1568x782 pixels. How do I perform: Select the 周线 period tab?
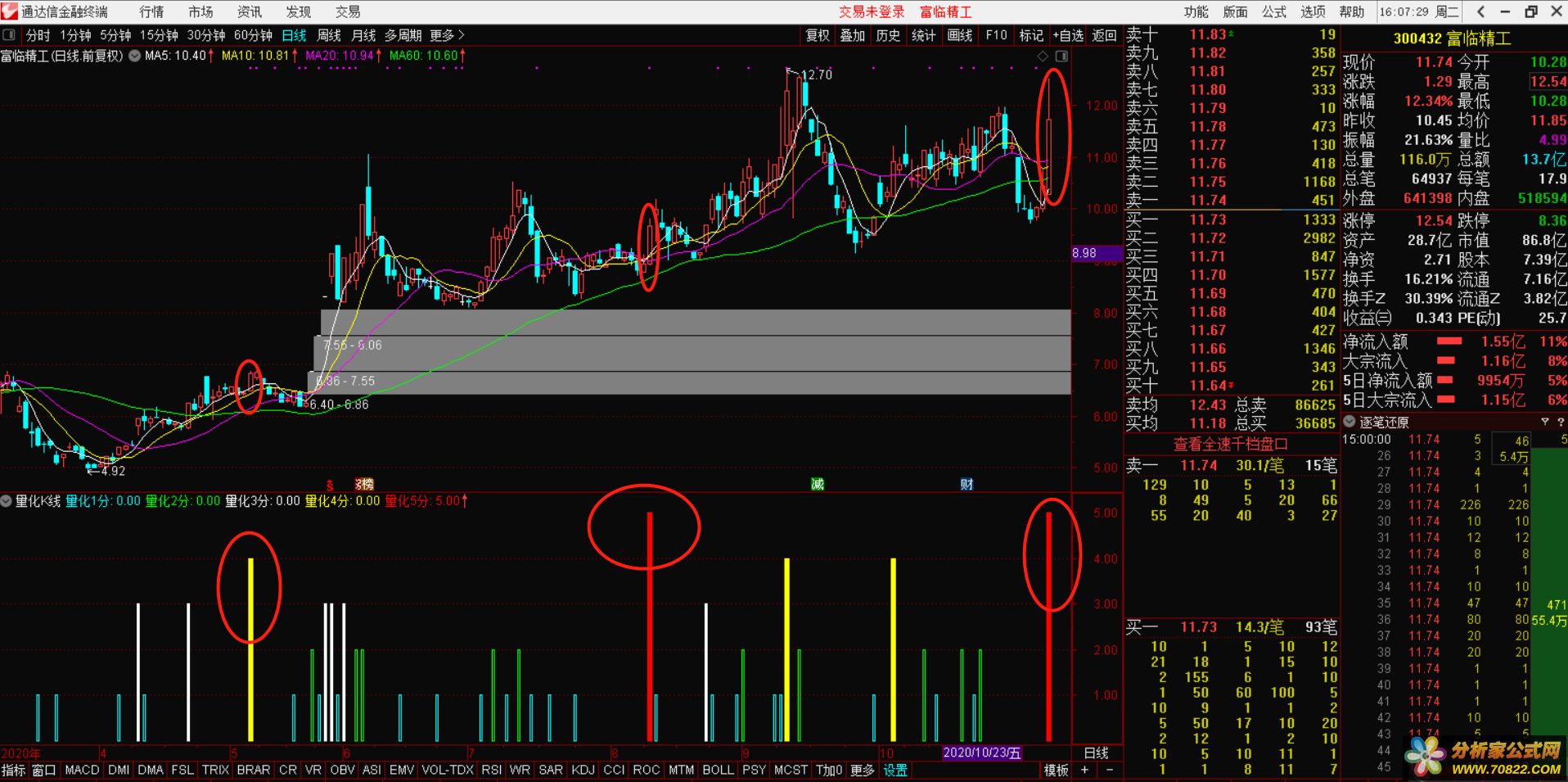(x=328, y=35)
